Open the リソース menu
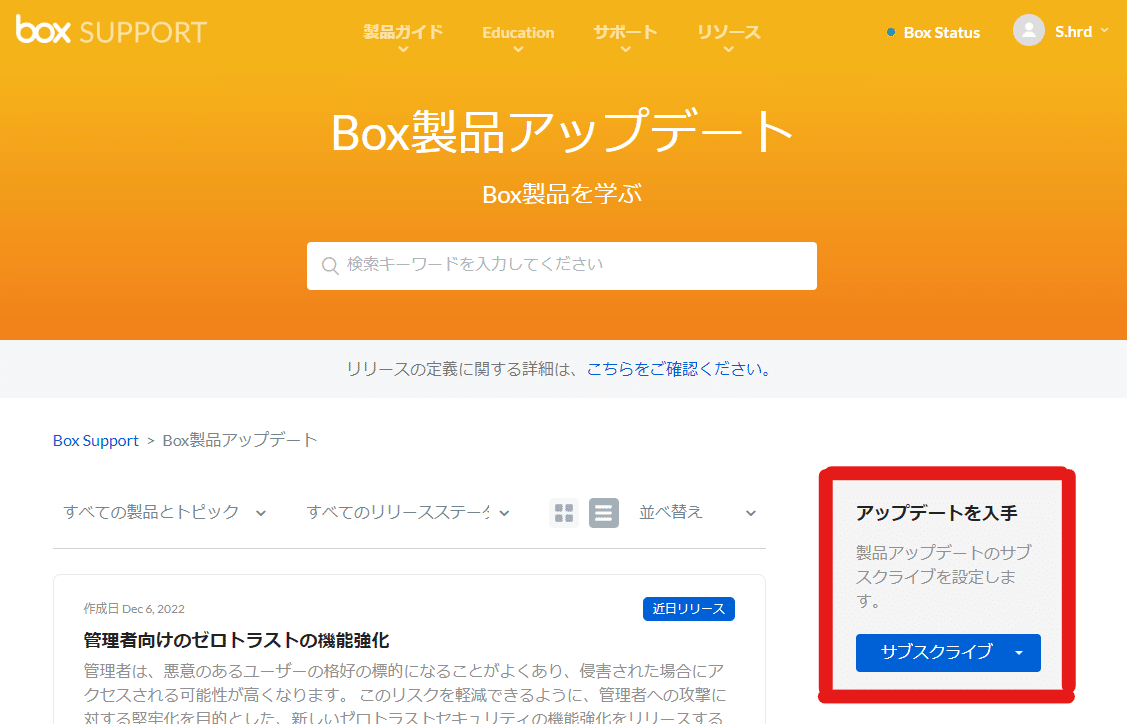This screenshot has height=724, width=1127. point(729,31)
